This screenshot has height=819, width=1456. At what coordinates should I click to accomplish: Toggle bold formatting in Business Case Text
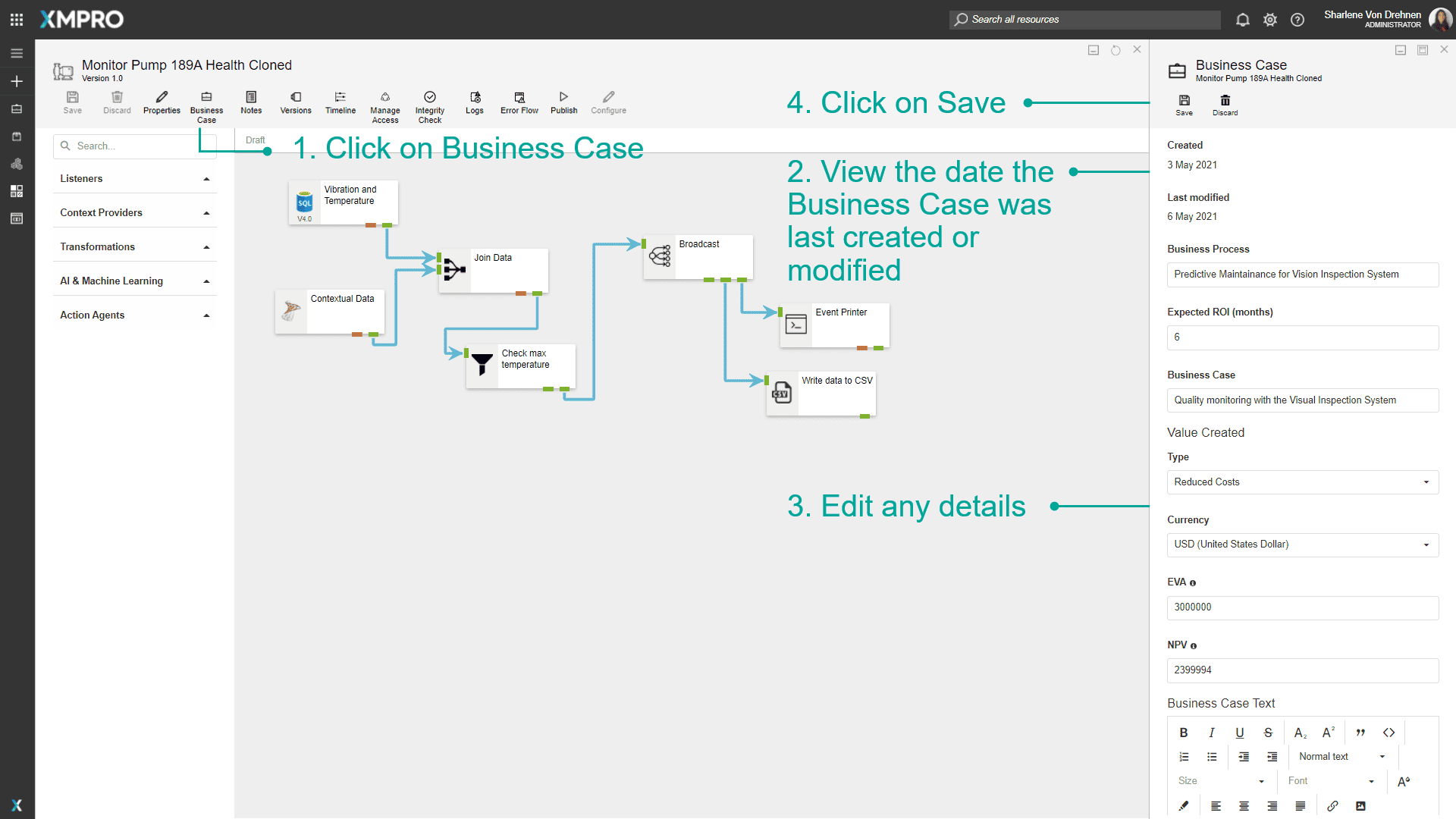(x=1183, y=733)
